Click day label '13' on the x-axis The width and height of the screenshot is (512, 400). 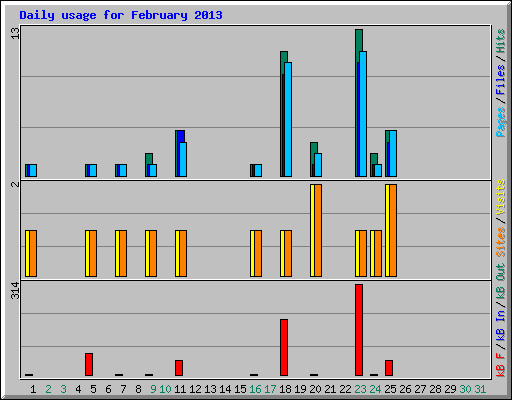pos(210,389)
